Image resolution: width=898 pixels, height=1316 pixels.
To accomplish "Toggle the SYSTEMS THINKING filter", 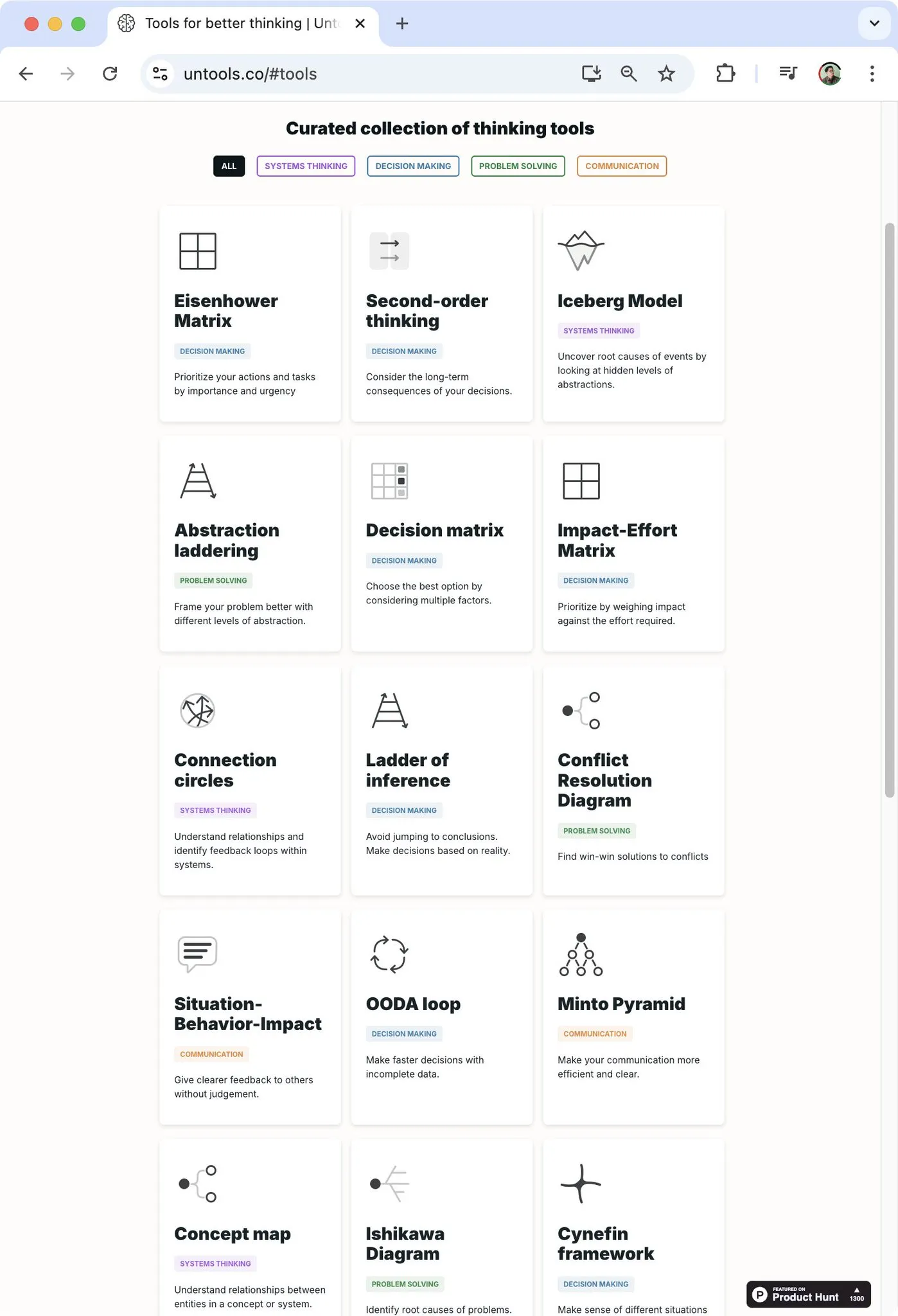I will [x=305, y=166].
